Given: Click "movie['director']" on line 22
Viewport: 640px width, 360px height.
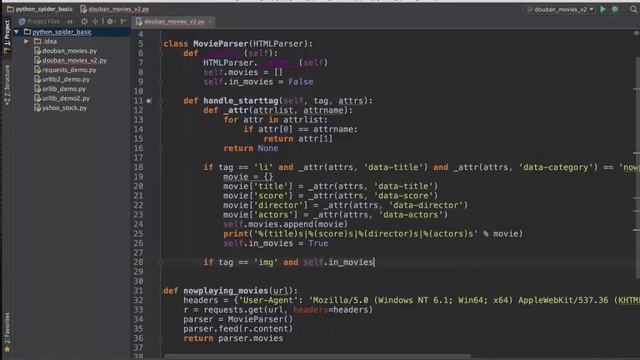Looking at the screenshot, I should click(x=264, y=205).
